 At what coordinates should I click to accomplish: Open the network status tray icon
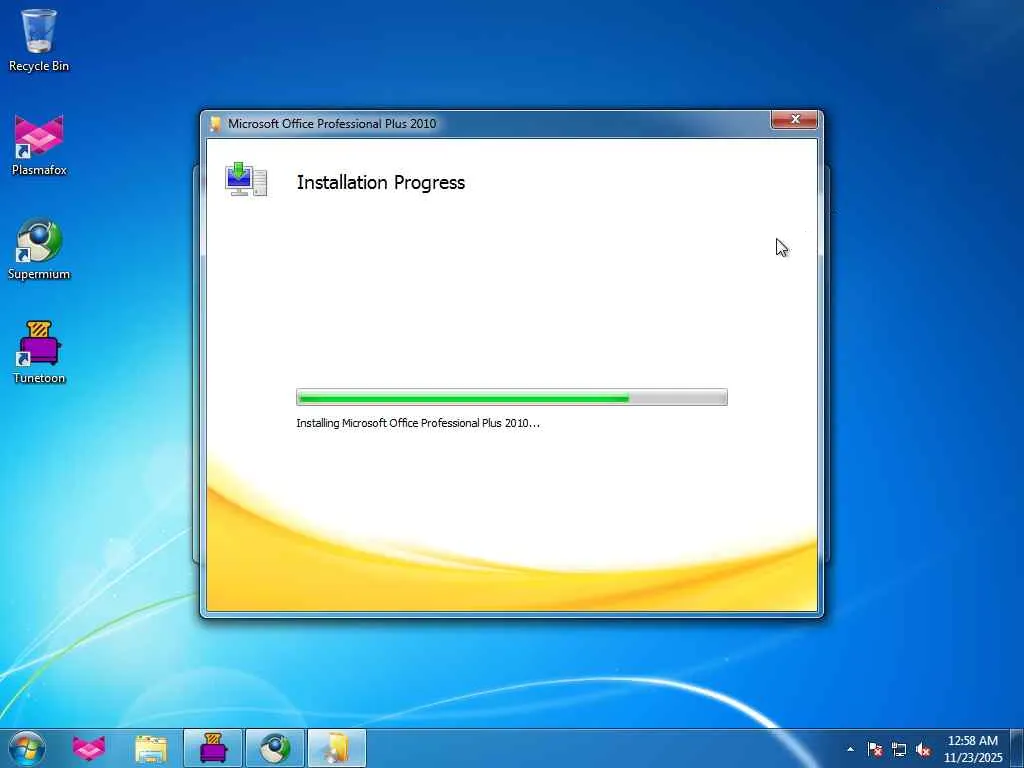pyautogui.click(x=899, y=749)
